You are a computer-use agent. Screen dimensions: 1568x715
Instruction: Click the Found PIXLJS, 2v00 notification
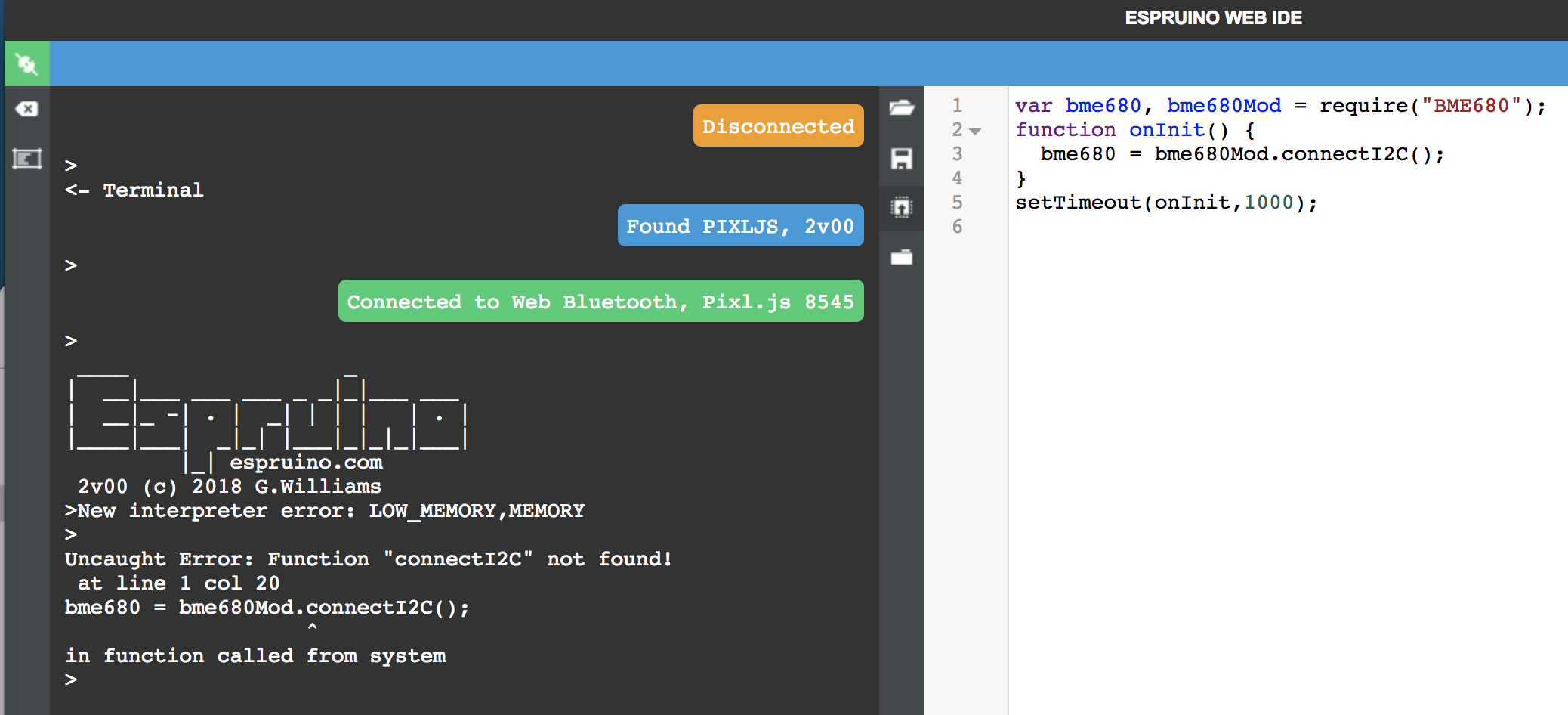741,225
